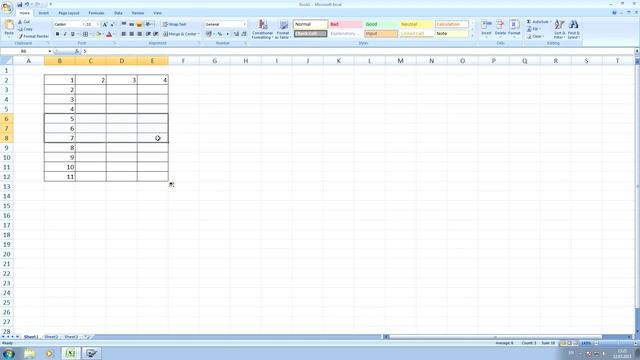Save the workbook from Quick Access Toolbar
Image resolution: width=640 pixels, height=360 pixels.
(19, 4)
